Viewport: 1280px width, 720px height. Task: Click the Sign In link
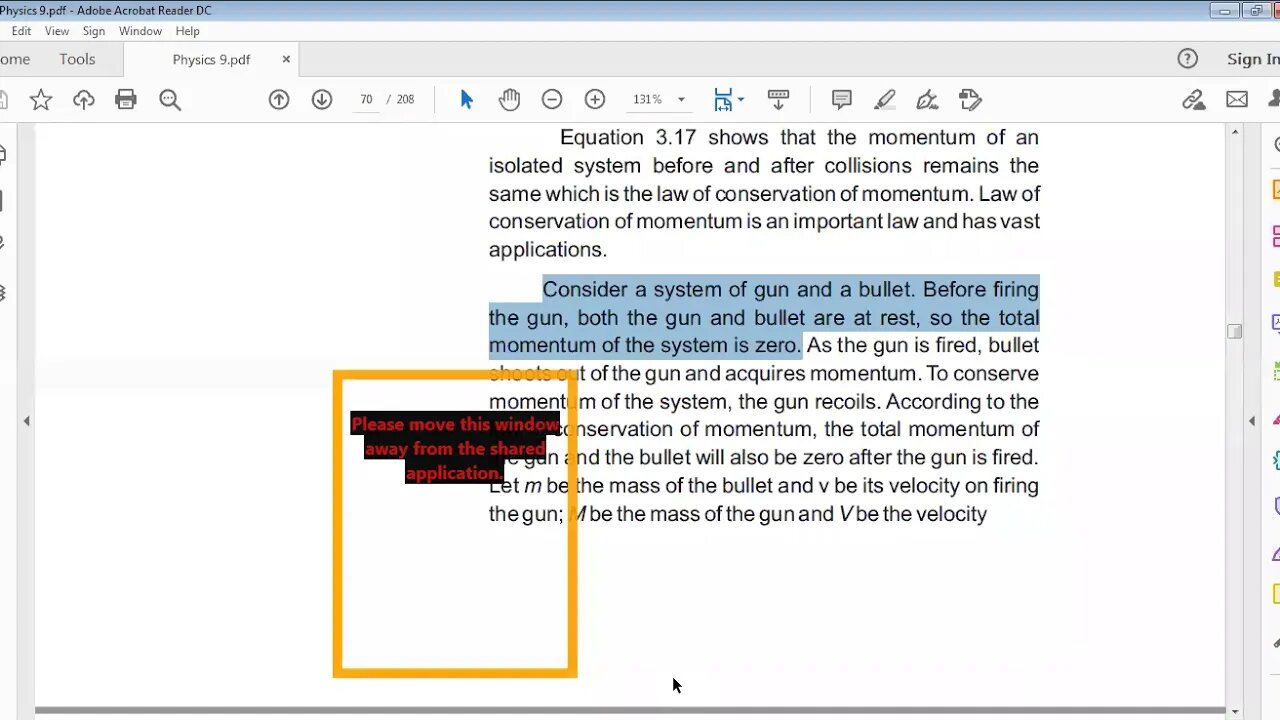coord(1253,59)
